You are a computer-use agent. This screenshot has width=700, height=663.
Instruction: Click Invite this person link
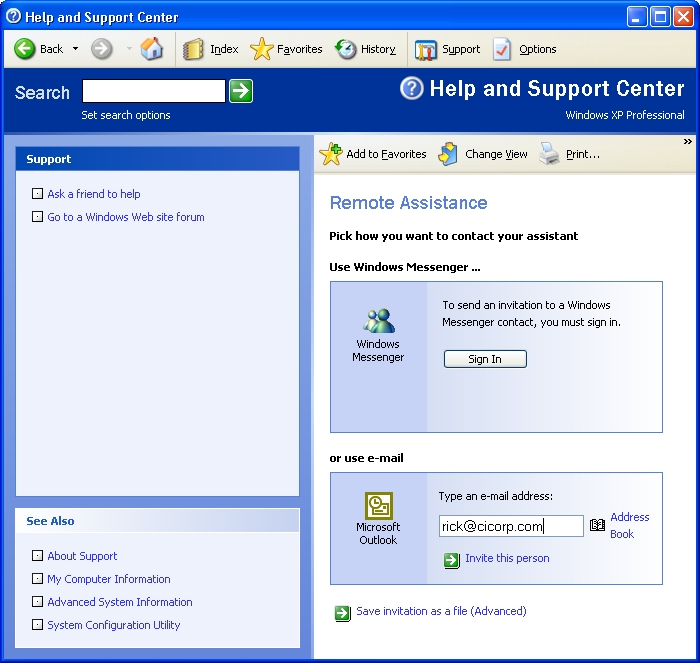[x=507, y=558]
